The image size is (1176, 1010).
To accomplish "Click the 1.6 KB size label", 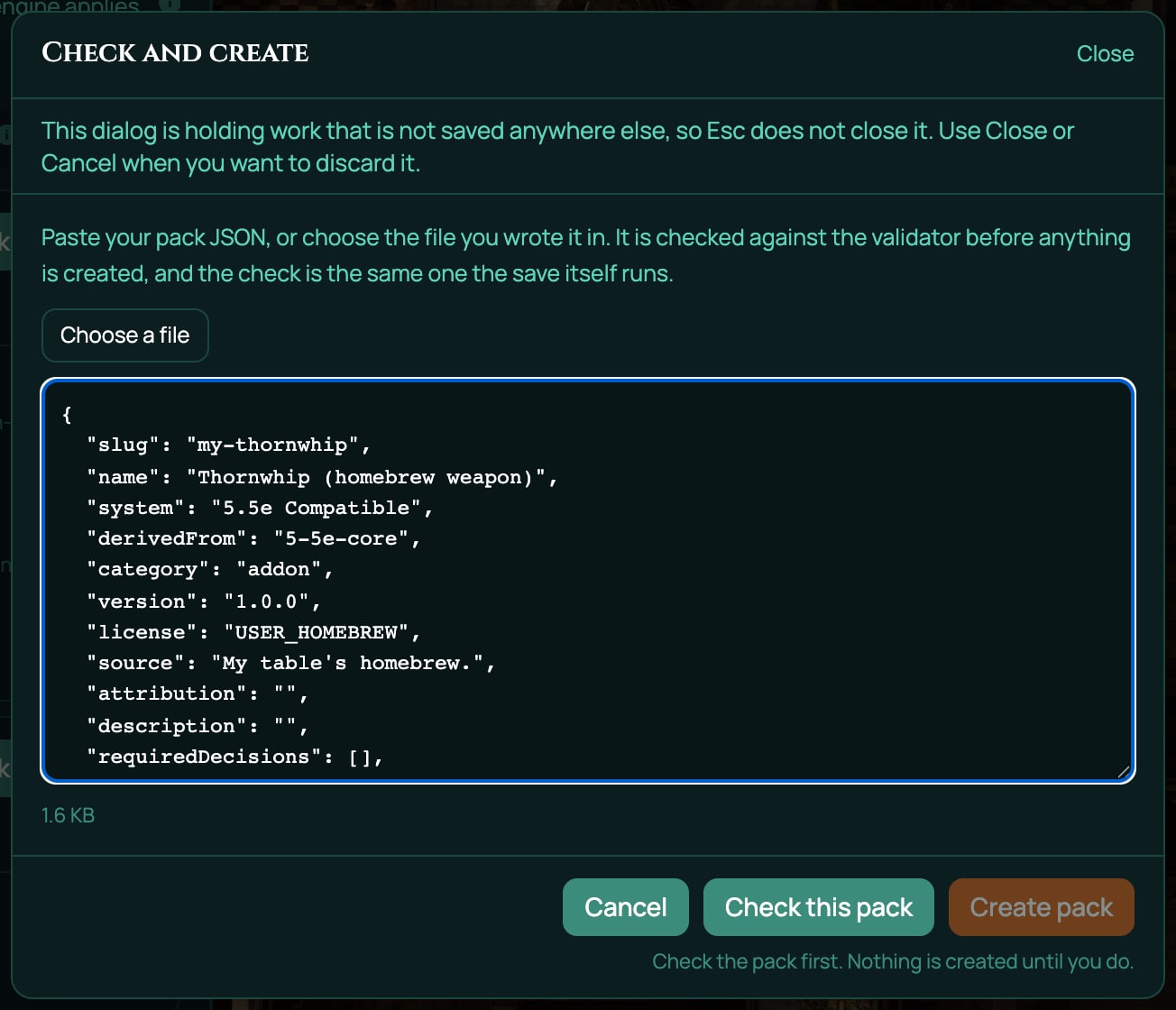I will [x=69, y=815].
